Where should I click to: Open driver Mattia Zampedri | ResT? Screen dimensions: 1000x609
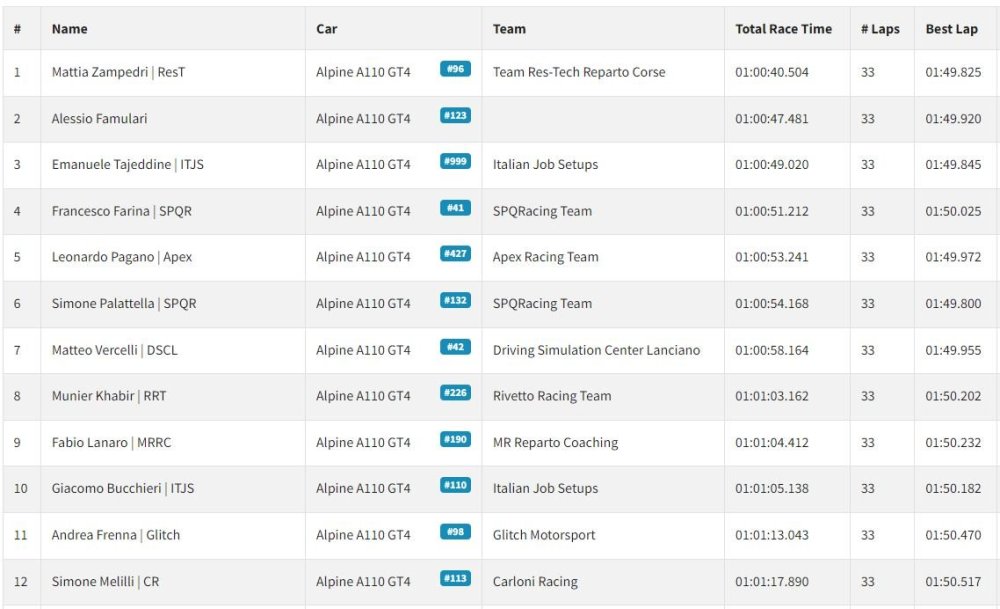click(x=119, y=72)
